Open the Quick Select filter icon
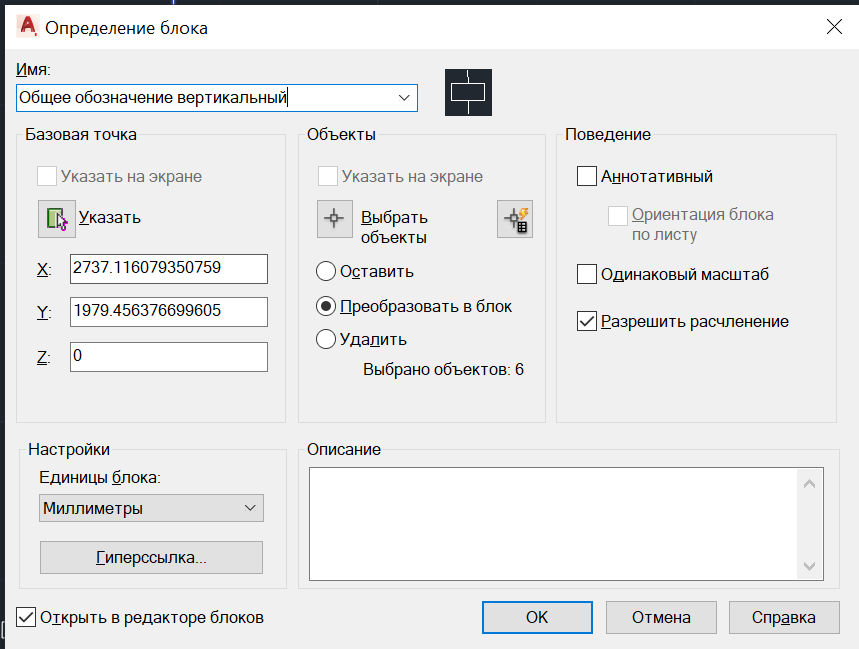859x649 pixels. [515, 219]
